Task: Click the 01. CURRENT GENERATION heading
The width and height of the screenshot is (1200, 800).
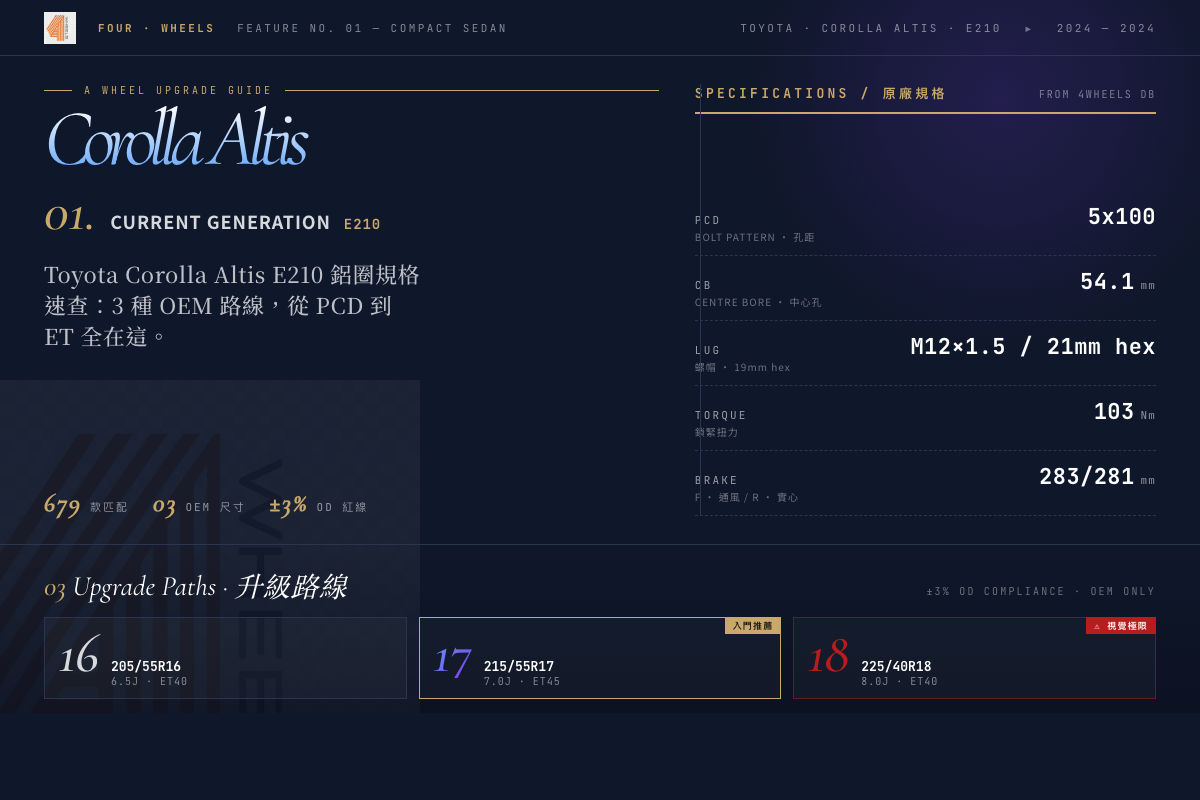Action: (x=187, y=221)
